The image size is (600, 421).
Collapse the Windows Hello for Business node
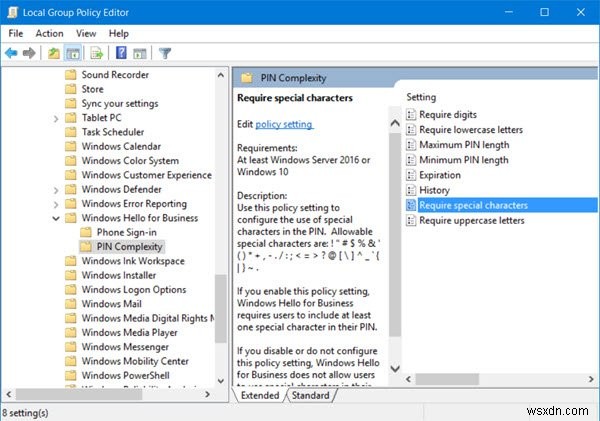coord(56,218)
